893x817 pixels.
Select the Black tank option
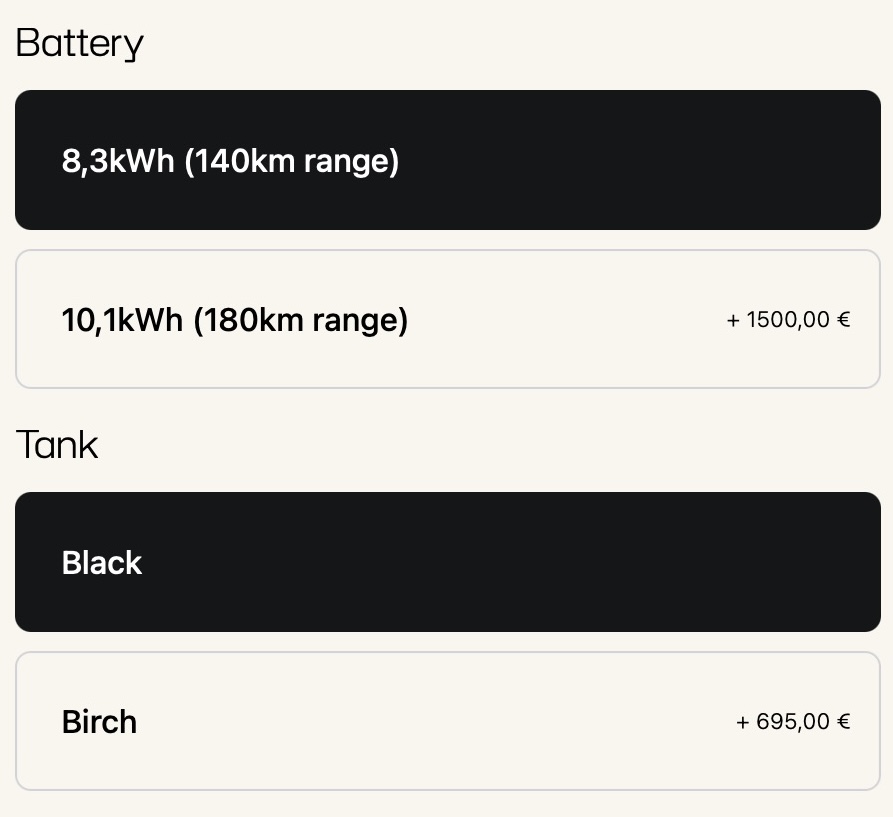(x=447, y=562)
